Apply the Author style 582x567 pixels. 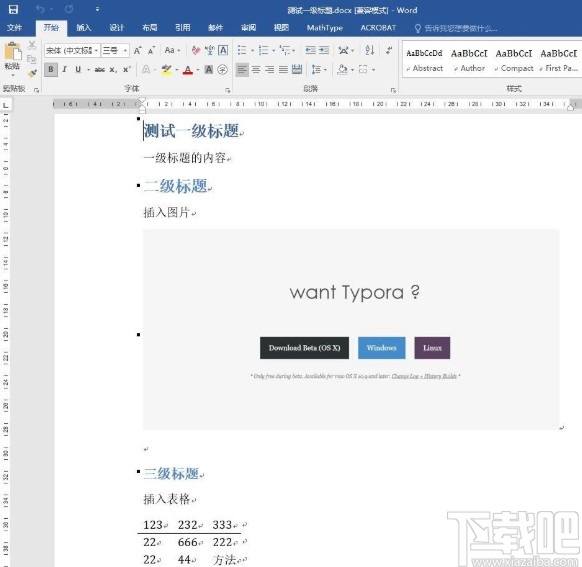[469, 60]
